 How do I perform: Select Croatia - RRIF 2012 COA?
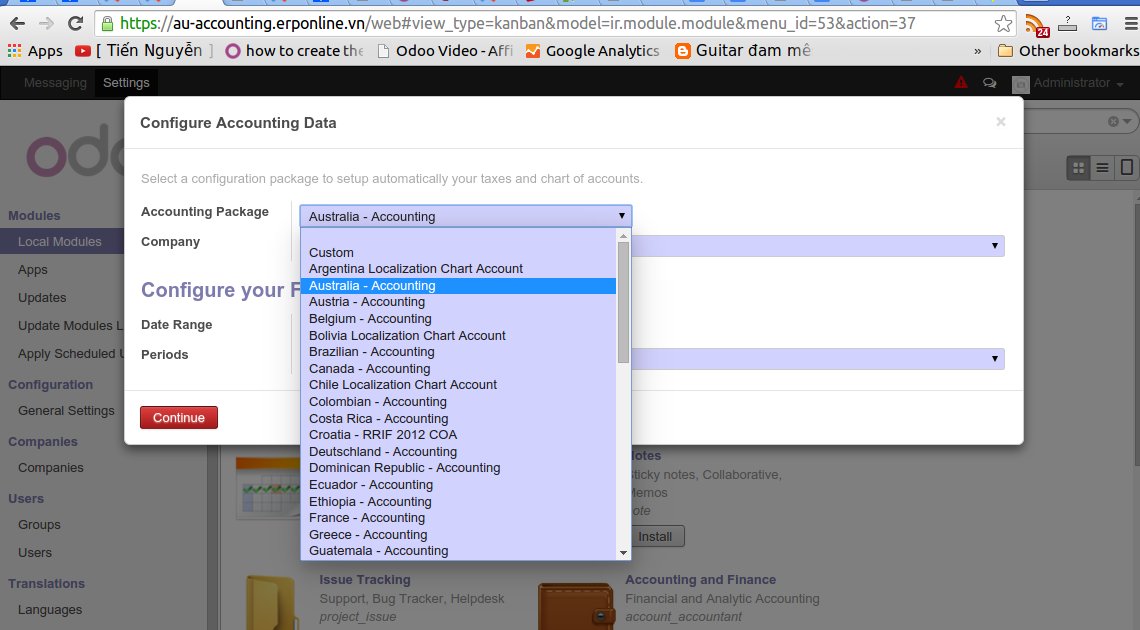coord(459,435)
